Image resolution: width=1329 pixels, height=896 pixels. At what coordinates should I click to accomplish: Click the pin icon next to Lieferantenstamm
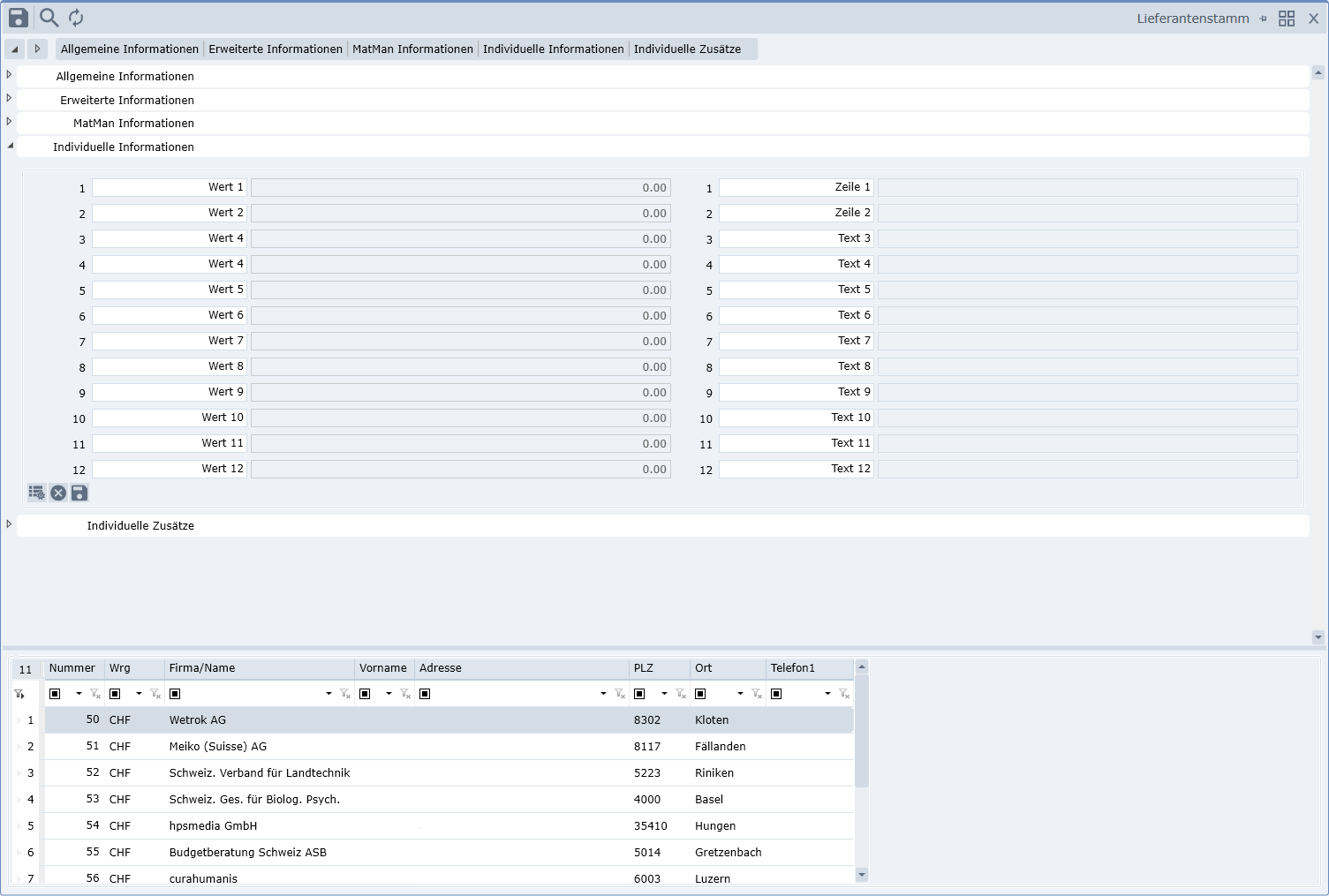1263,19
